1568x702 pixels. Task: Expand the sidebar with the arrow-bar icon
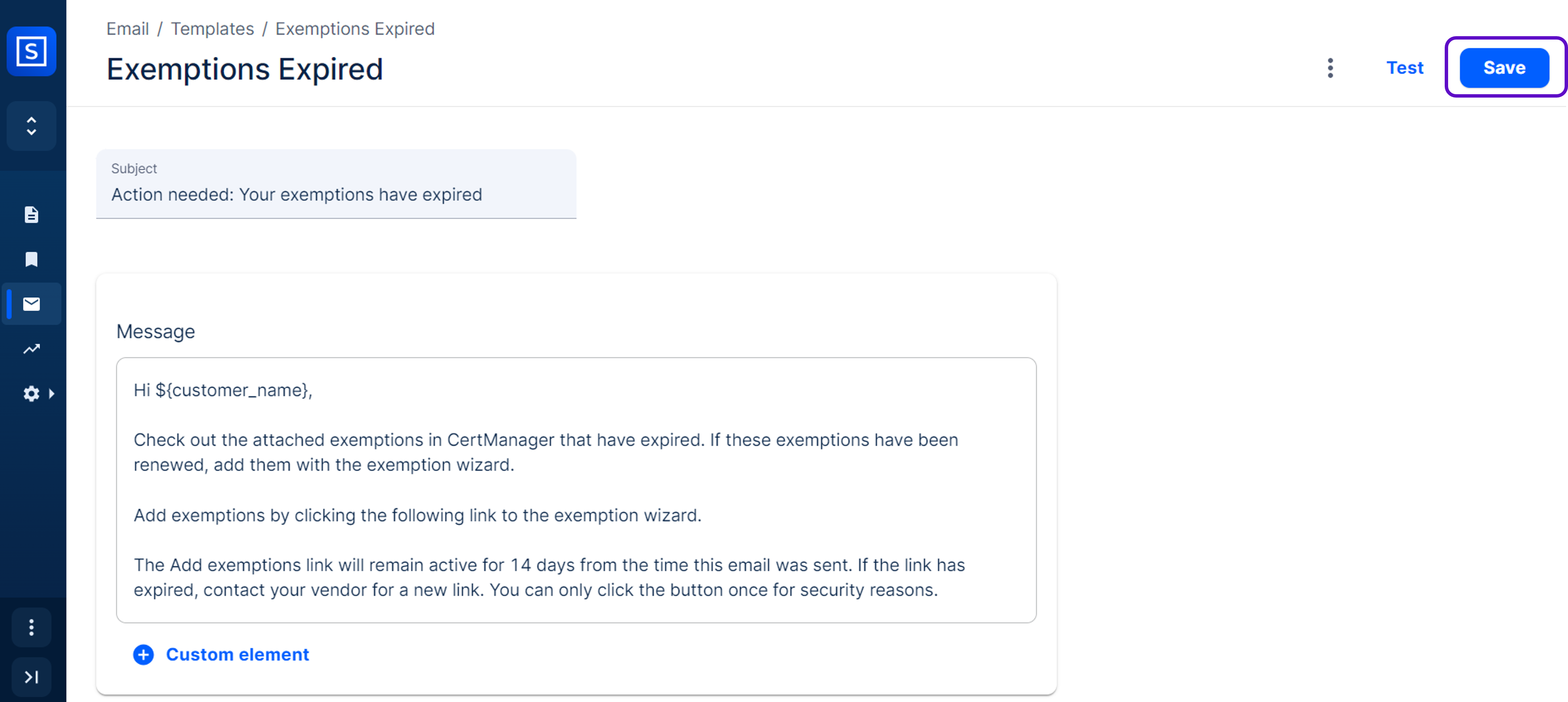point(32,676)
